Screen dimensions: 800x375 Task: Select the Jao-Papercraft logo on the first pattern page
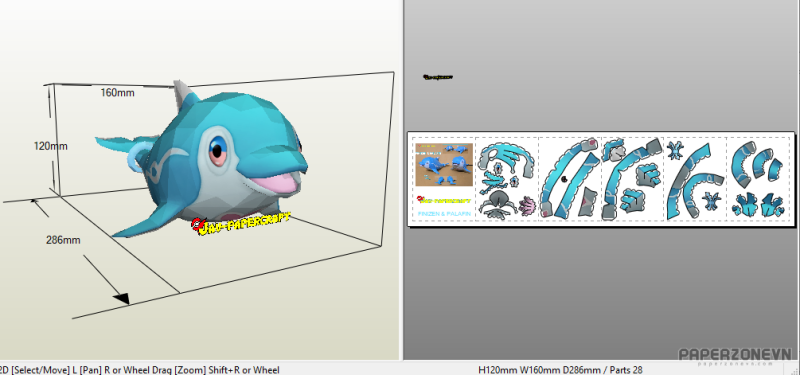(443, 200)
